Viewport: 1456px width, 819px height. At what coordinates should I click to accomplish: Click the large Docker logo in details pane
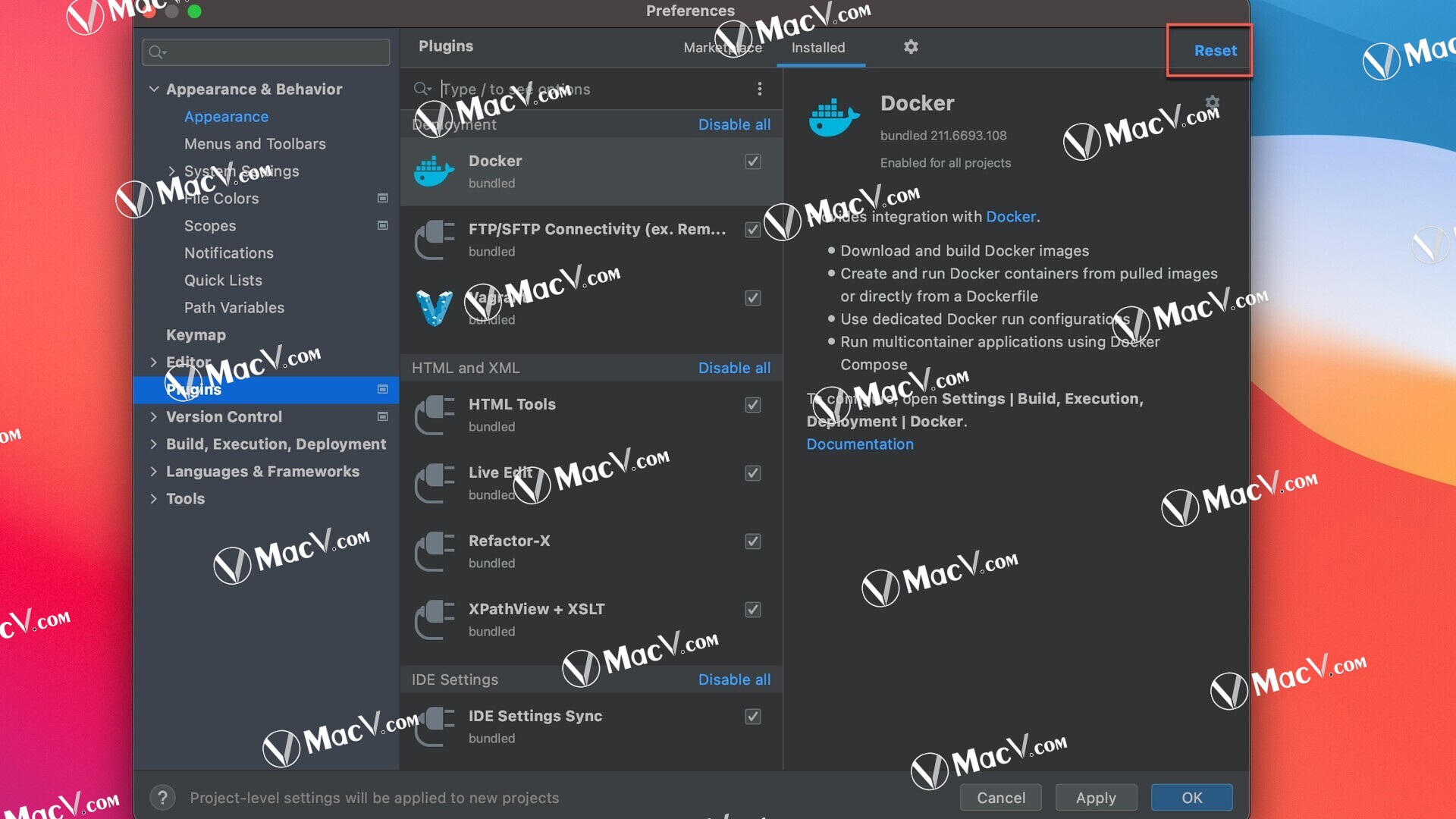pyautogui.click(x=834, y=118)
